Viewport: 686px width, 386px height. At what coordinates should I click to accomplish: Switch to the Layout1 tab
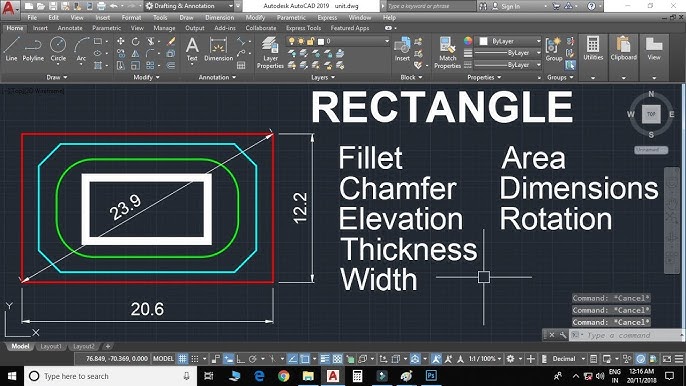pyautogui.click(x=51, y=346)
